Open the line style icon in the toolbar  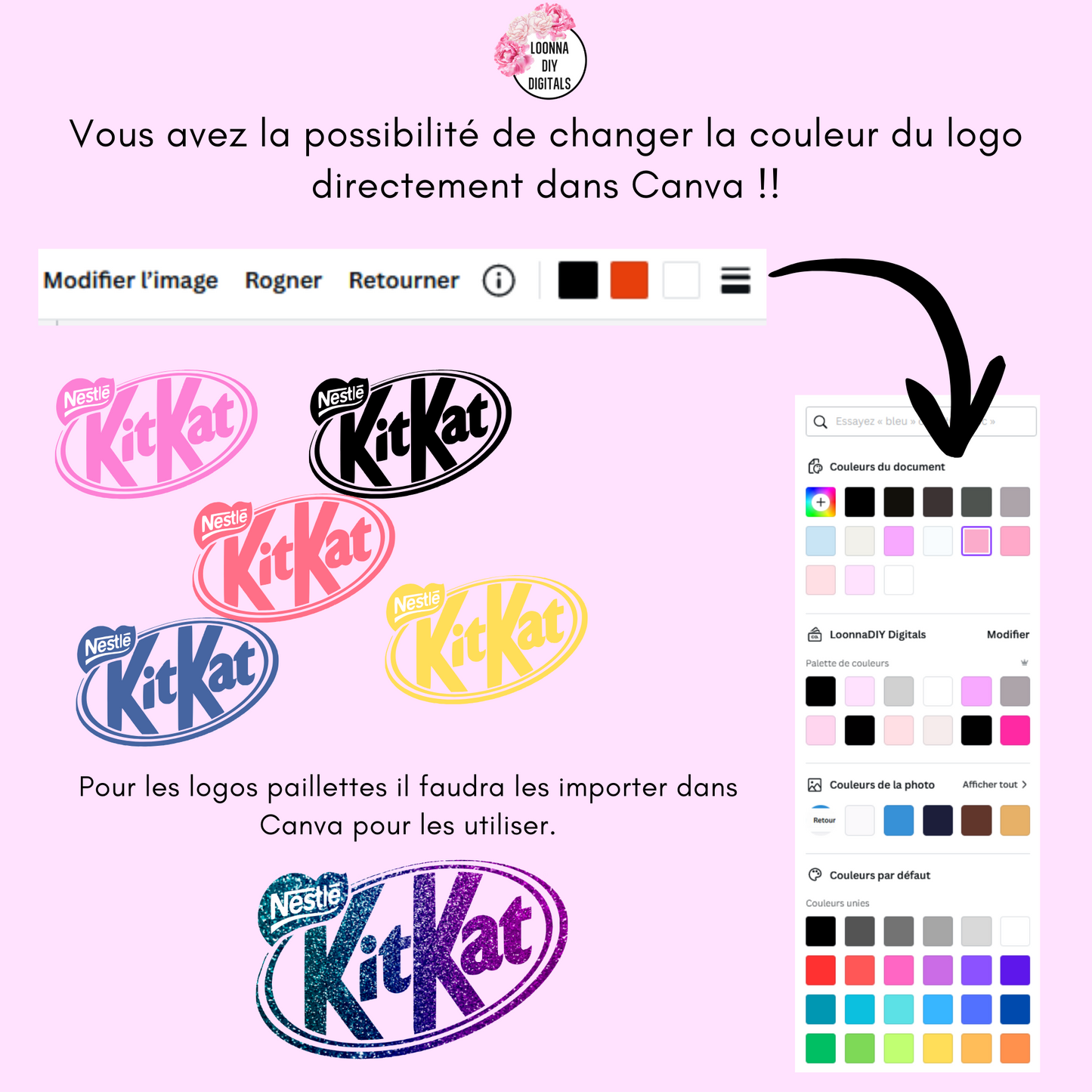coord(735,280)
